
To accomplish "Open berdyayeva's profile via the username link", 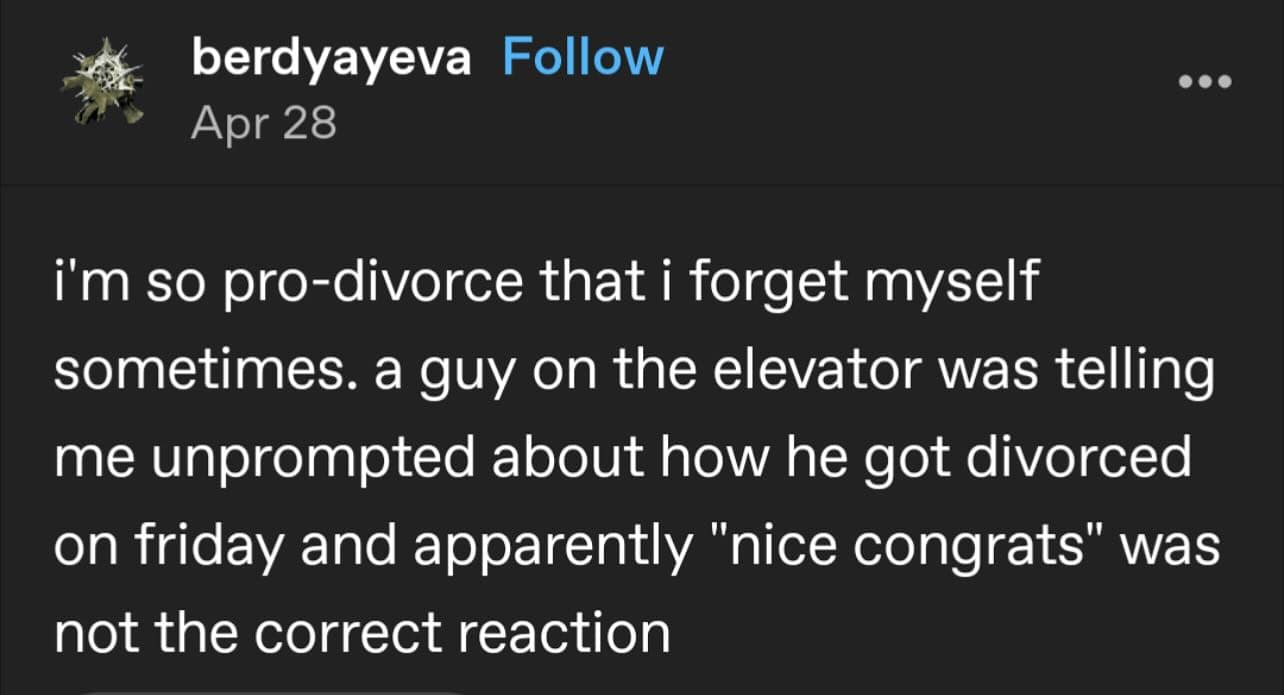I will [x=333, y=57].
